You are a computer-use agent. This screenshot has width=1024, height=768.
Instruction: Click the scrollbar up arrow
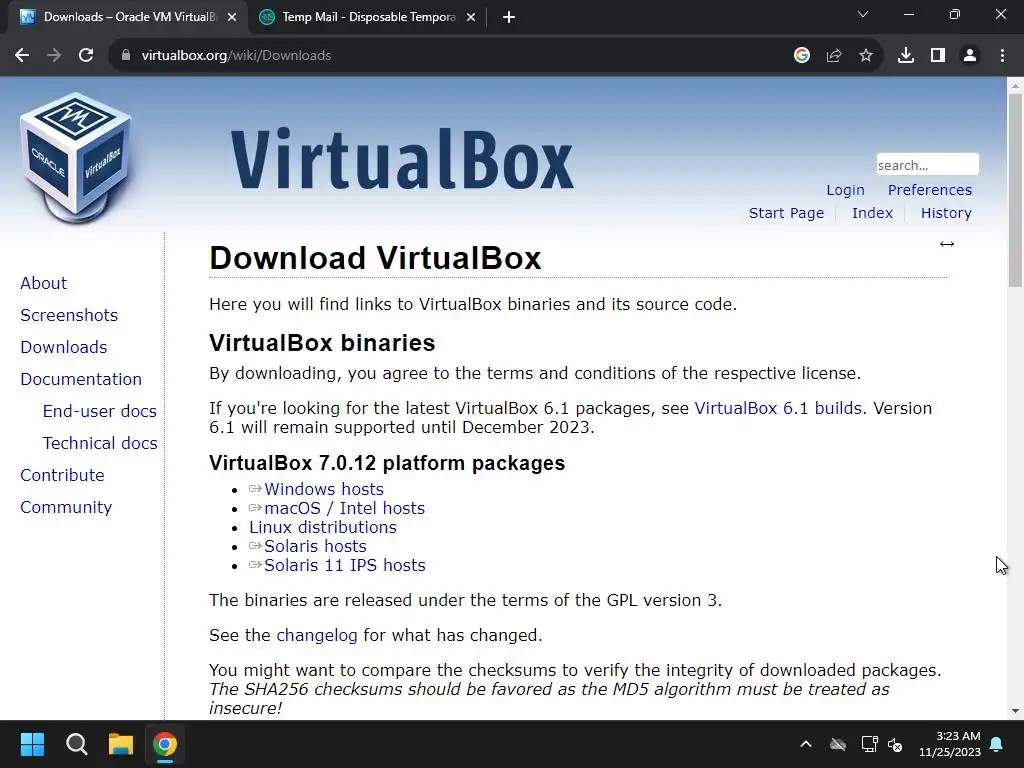tap(1015, 85)
